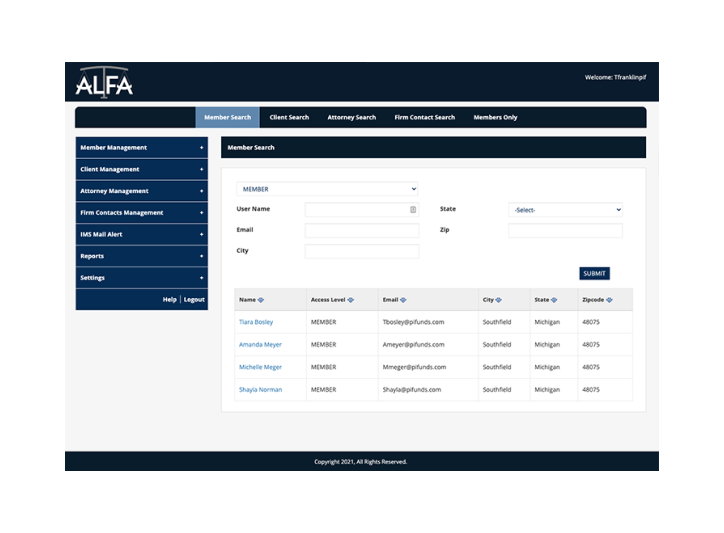Click the SUBMIT button

(594, 273)
